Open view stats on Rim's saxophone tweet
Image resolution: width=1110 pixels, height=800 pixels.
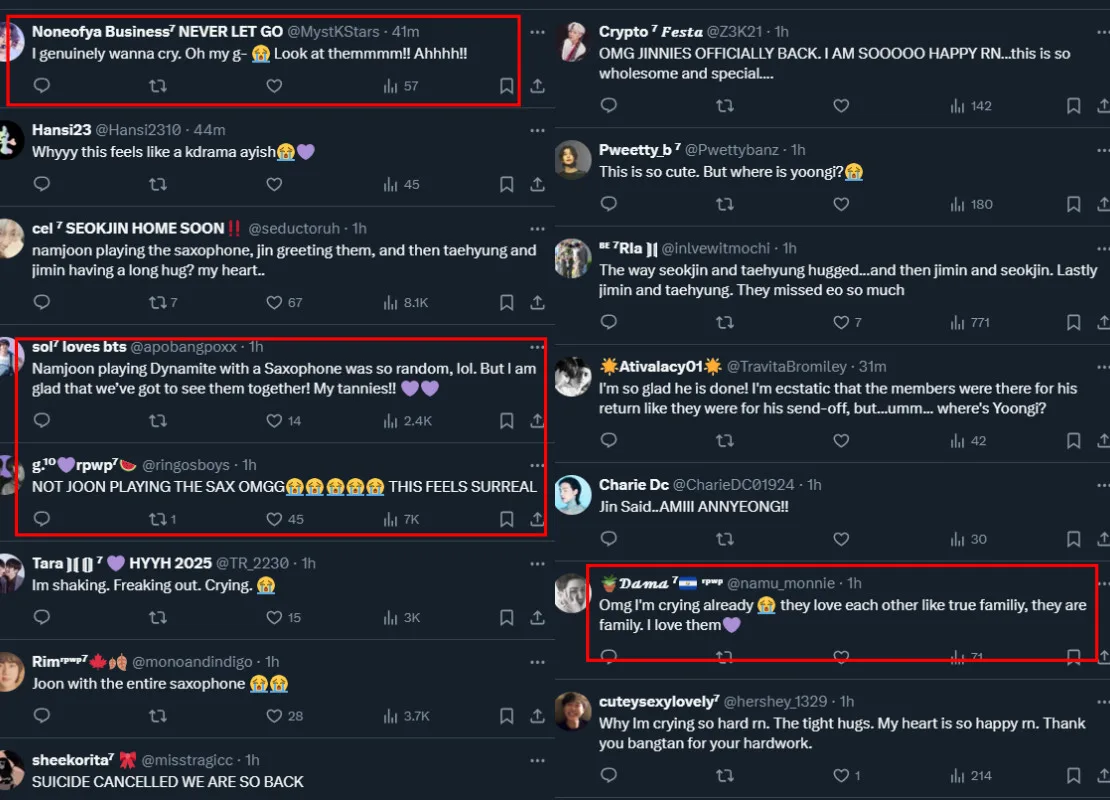pos(407,716)
